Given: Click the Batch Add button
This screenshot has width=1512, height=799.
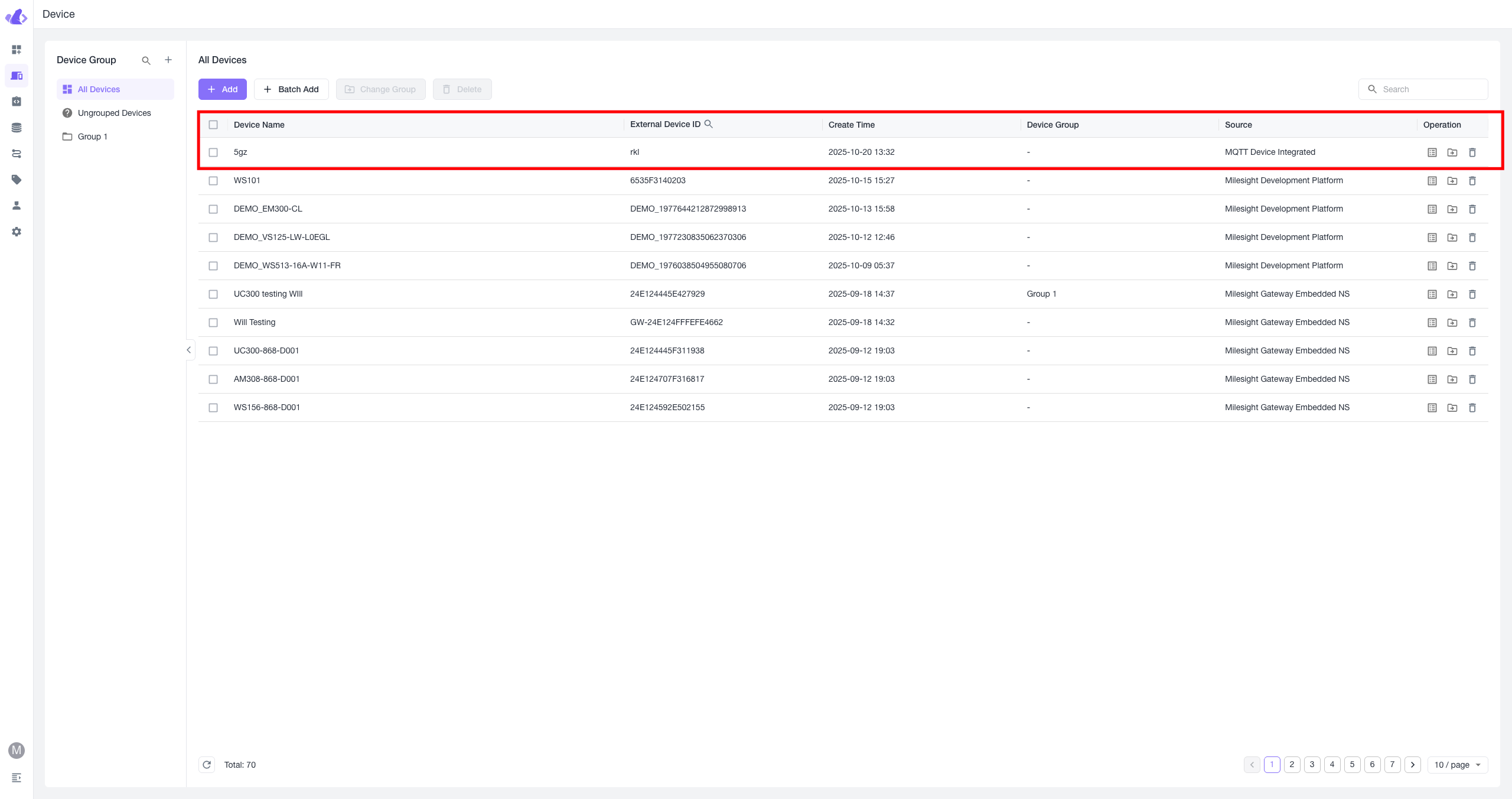Looking at the screenshot, I should [291, 89].
